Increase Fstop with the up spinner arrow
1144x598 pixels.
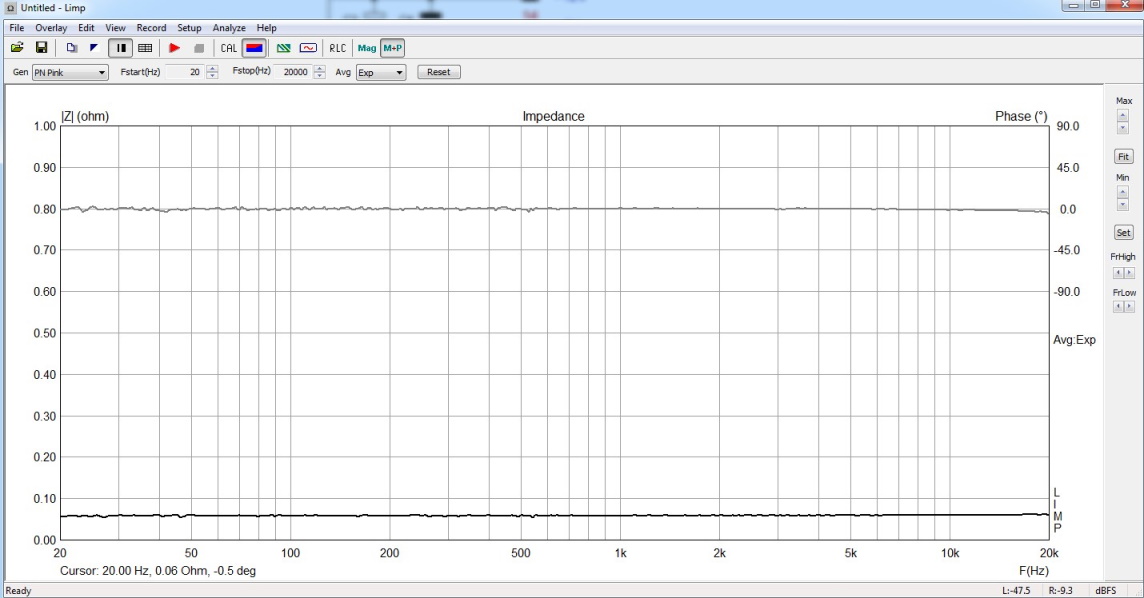[x=320, y=69]
